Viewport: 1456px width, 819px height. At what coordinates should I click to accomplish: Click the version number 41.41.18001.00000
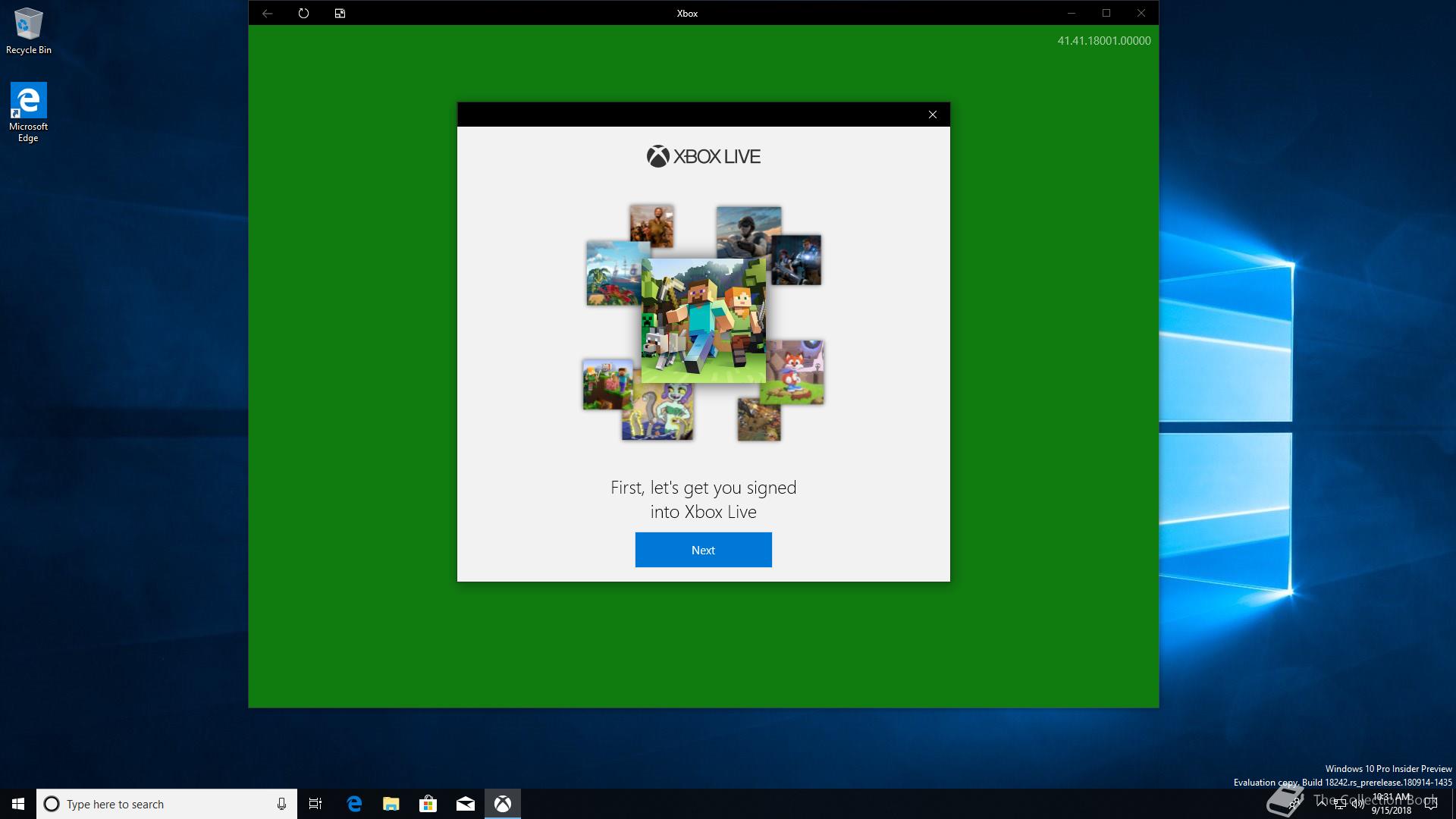tap(1104, 41)
